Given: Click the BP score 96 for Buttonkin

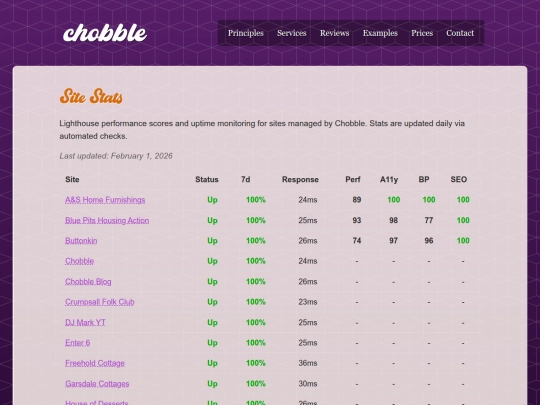Looking at the screenshot, I should pos(429,240).
